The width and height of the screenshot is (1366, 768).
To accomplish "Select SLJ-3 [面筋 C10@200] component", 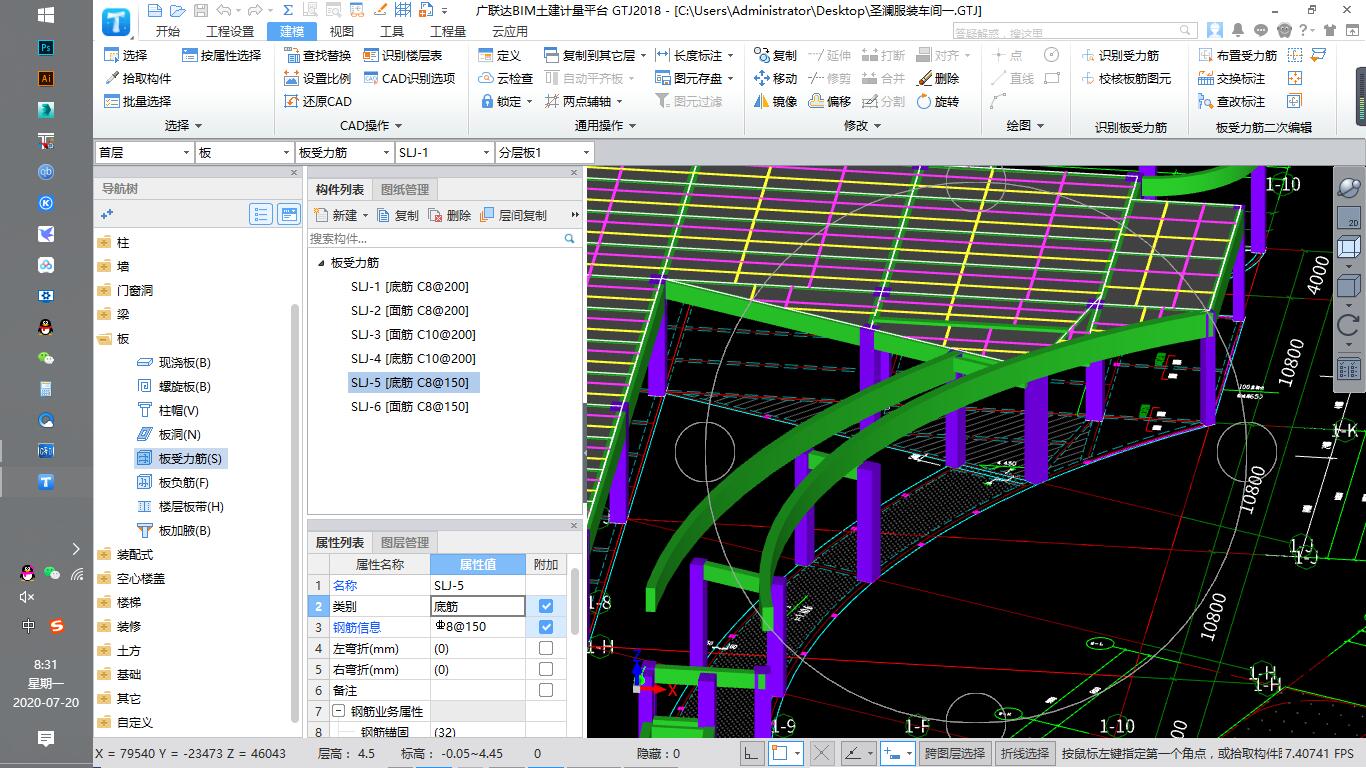I will click(x=413, y=334).
